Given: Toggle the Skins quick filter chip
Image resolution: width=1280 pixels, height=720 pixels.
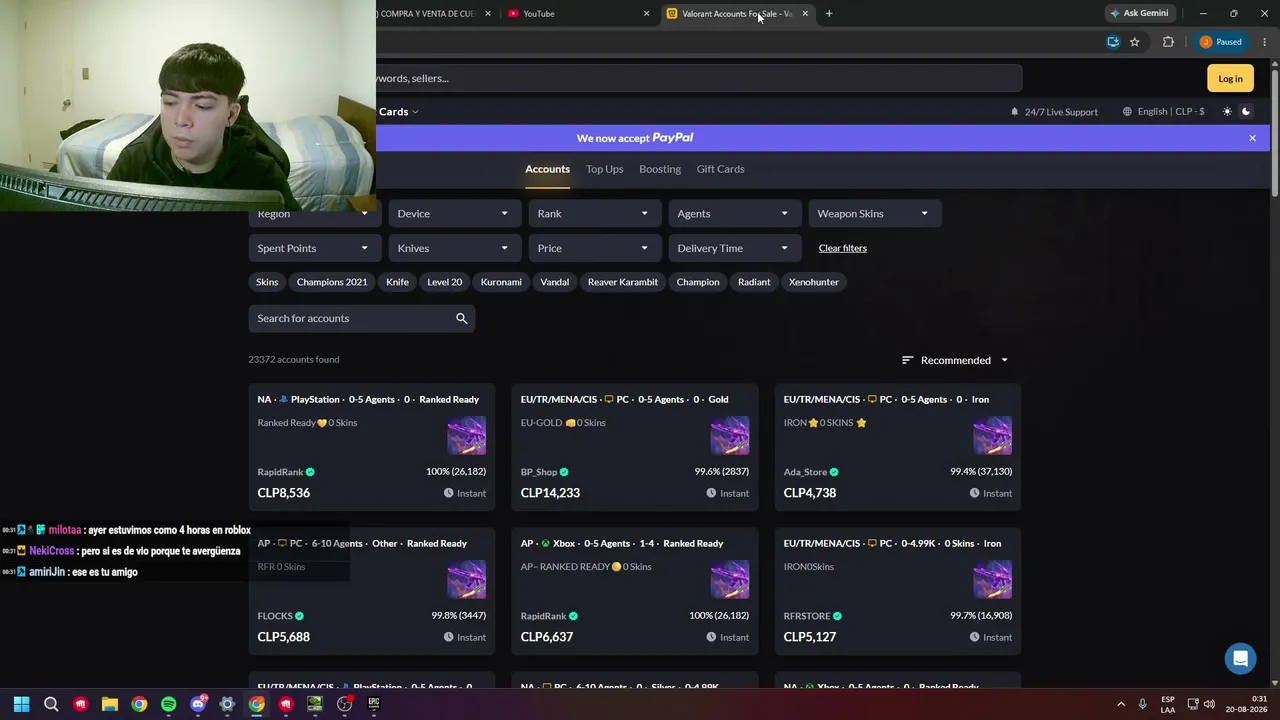Looking at the screenshot, I should (x=267, y=282).
